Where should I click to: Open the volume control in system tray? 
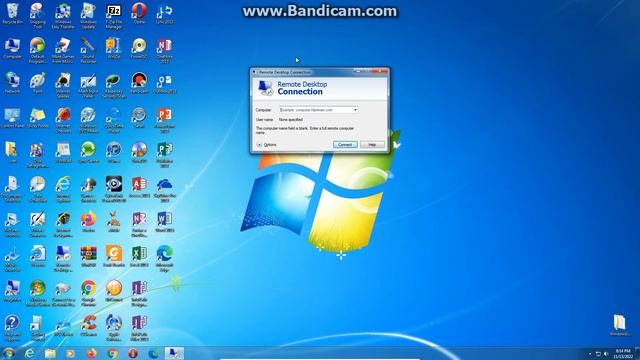click(x=606, y=354)
